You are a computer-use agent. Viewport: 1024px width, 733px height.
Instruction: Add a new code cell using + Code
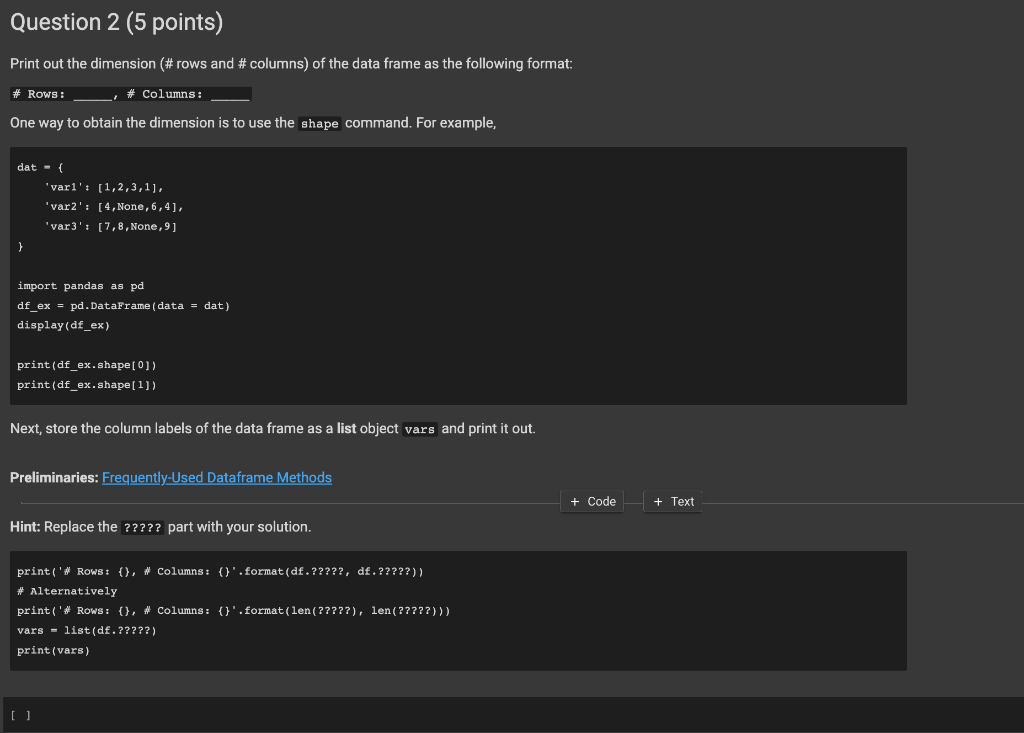(591, 501)
